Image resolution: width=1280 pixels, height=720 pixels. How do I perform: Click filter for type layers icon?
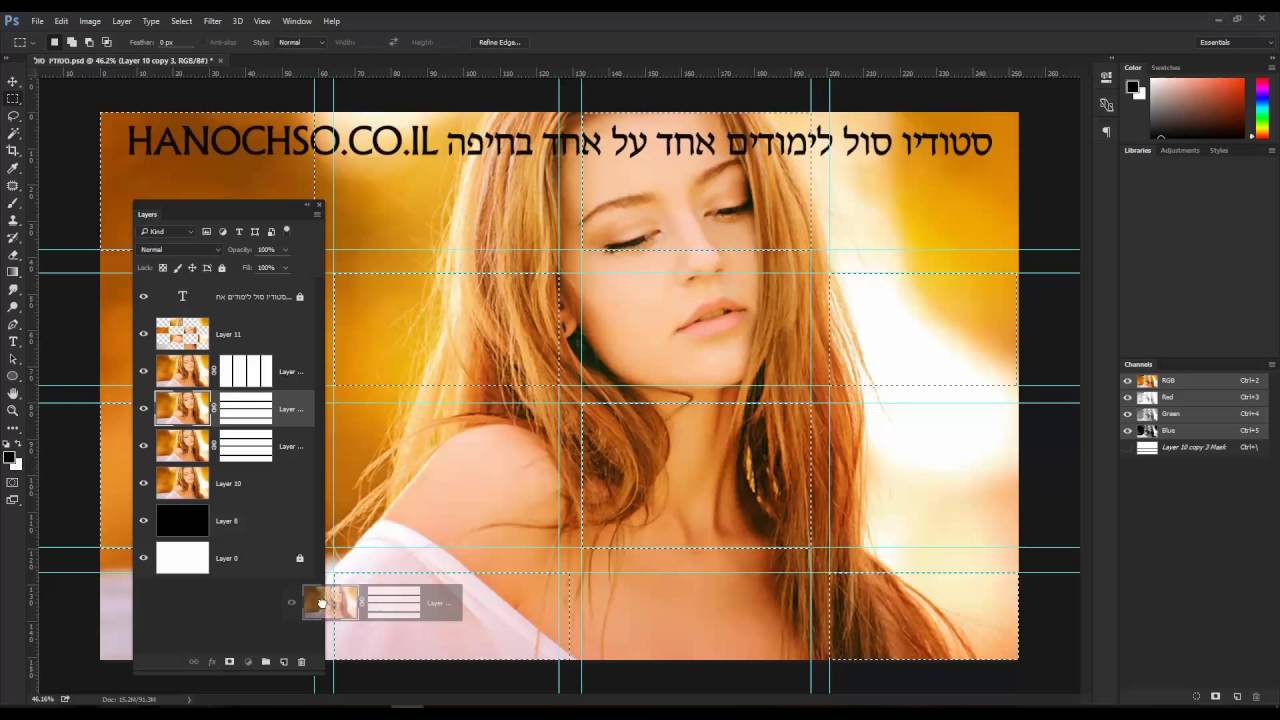pyautogui.click(x=239, y=232)
